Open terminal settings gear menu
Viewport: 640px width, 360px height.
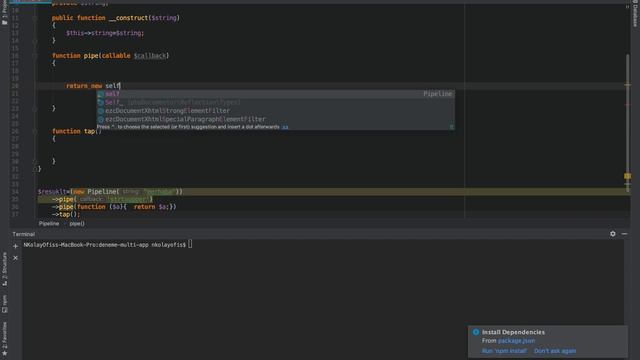613,234
